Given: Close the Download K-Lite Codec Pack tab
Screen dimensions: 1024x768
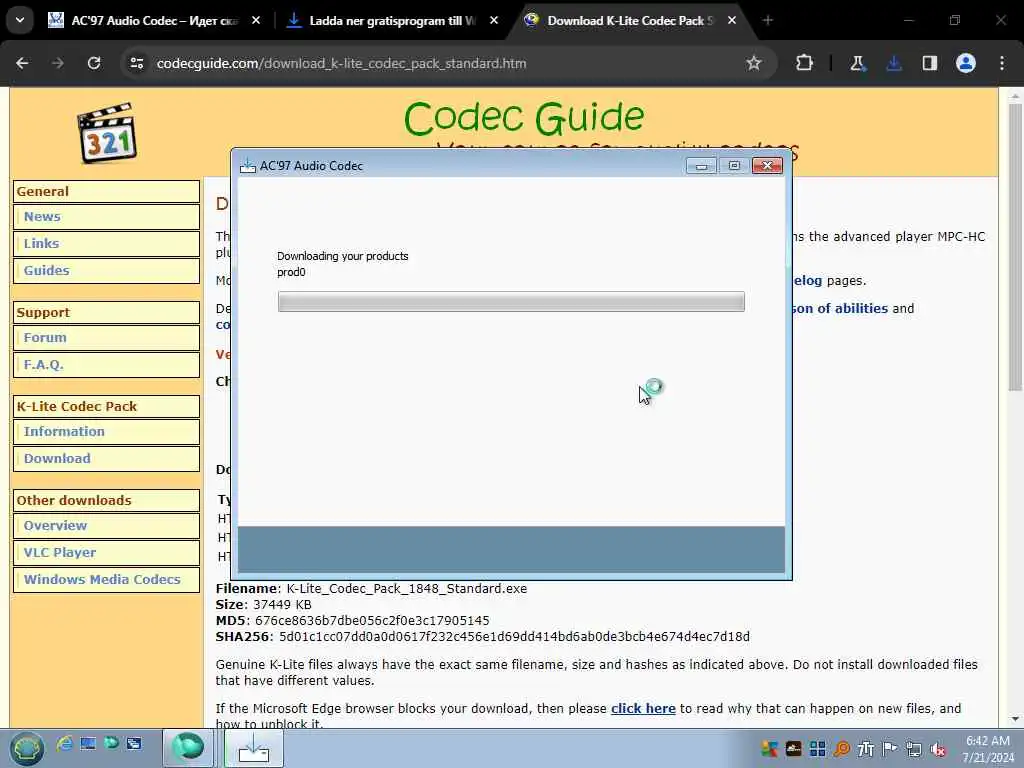Looking at the screenshot, I should 731,21.
